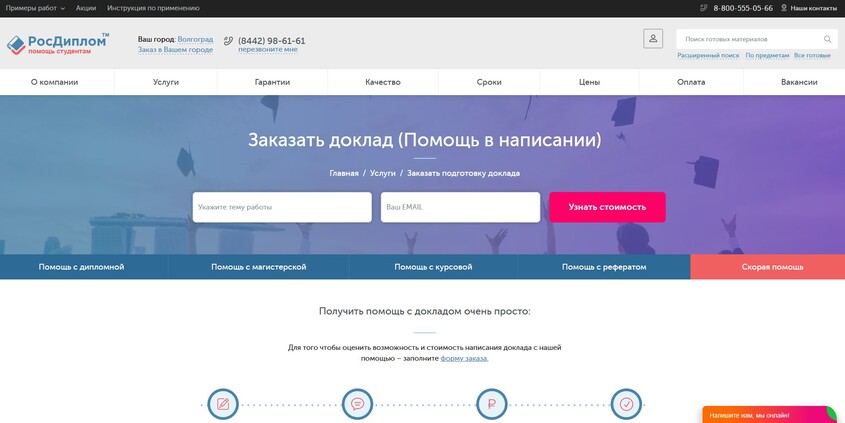This screenshot has width=845, height=423.
Task: Select the Скорая помощь tab
Action: [x=772, y=267]
